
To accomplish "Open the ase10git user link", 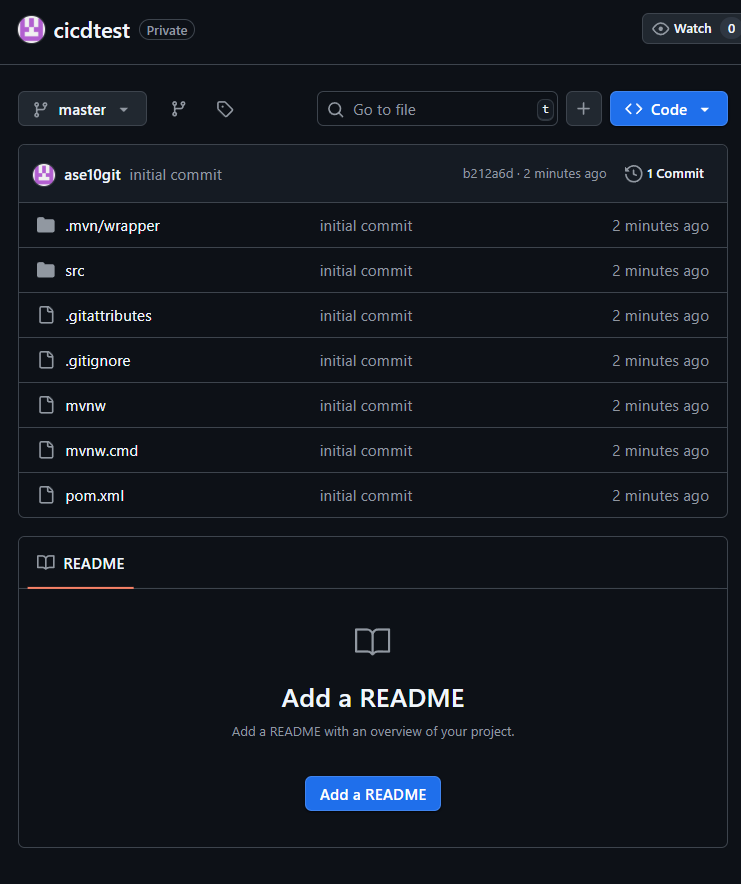I will pyautogui.click(x=92, y=175).
